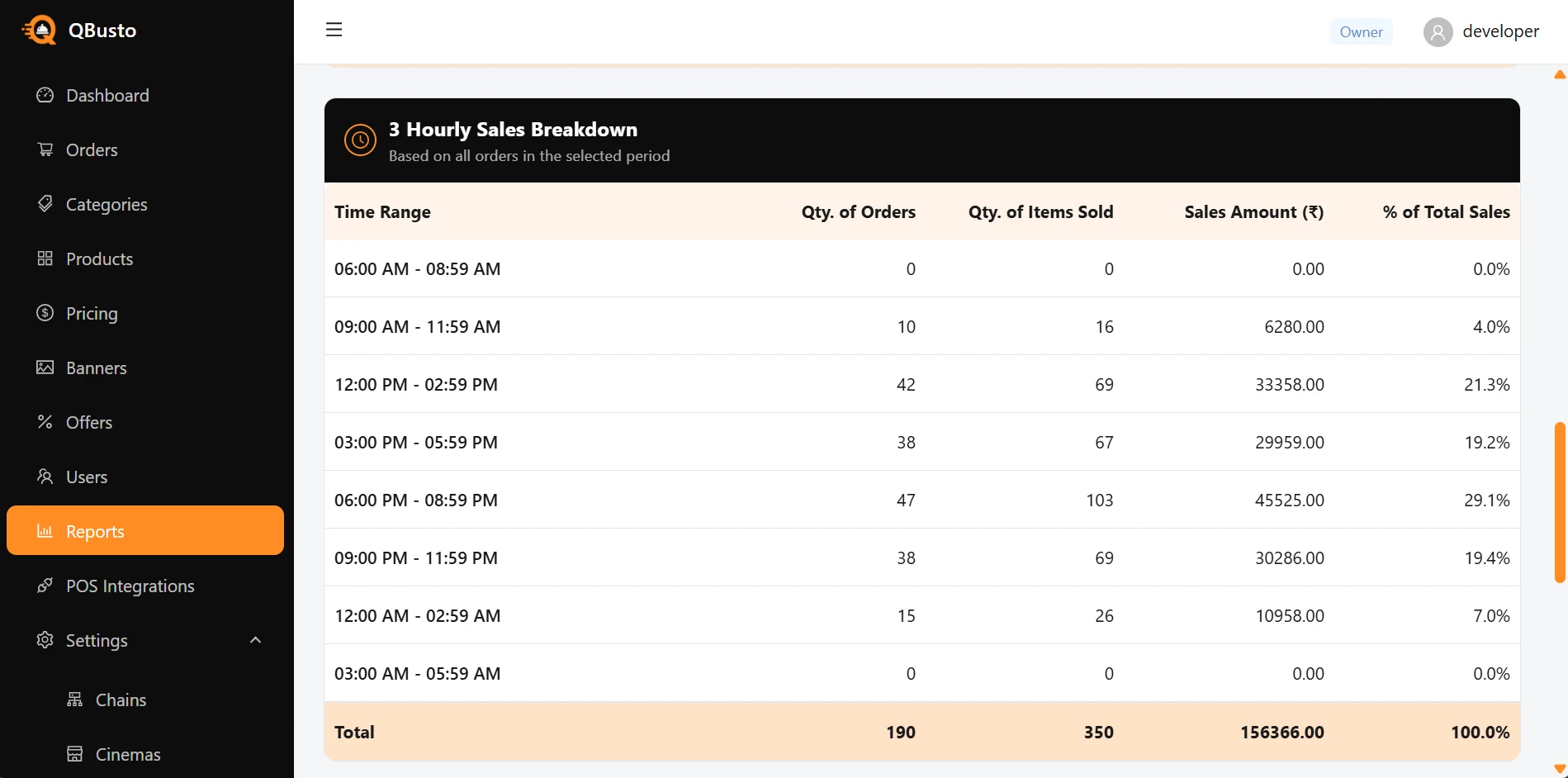The height and width of the screenshot is (778, 1568).
Task: Click the Offers percent icon
Action: point(45,422)
